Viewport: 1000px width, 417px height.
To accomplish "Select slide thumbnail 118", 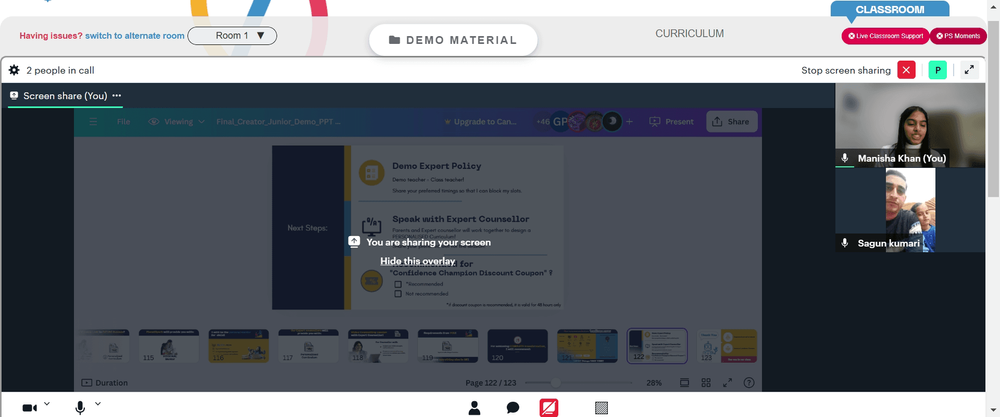I will click(378, 346).
